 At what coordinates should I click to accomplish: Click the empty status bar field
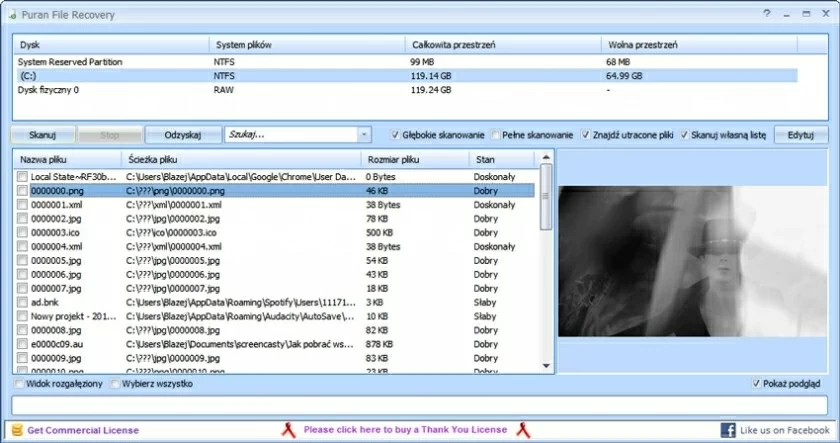419,405
